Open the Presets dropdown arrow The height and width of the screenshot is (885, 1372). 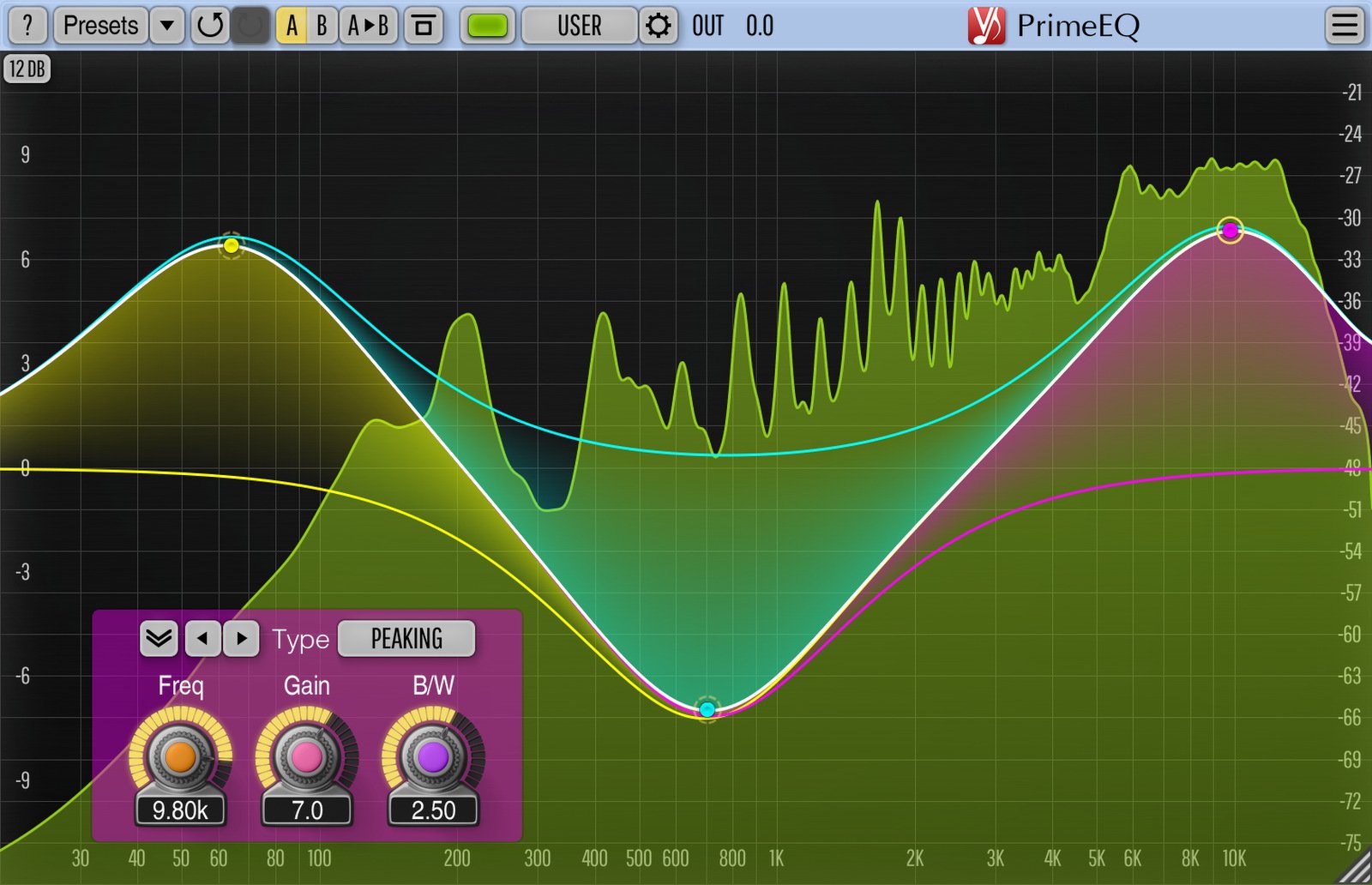click(168, 25)
